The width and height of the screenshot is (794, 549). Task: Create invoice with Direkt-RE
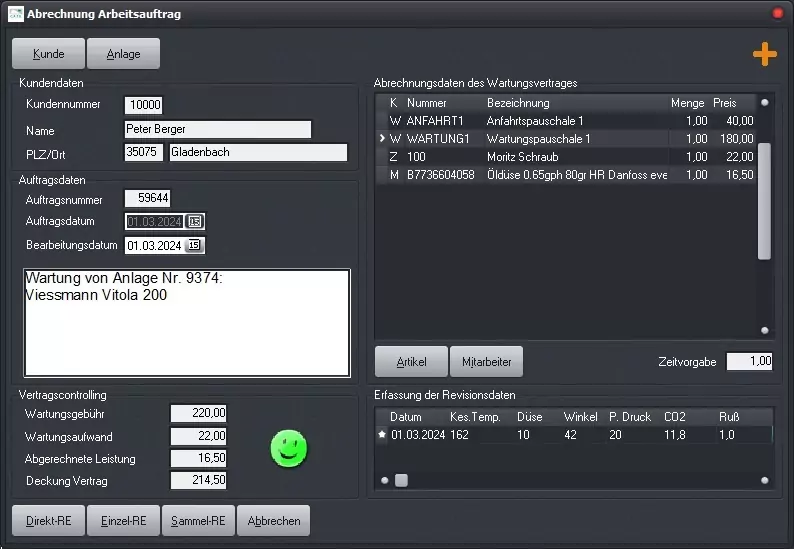click(x=49, y=521)
